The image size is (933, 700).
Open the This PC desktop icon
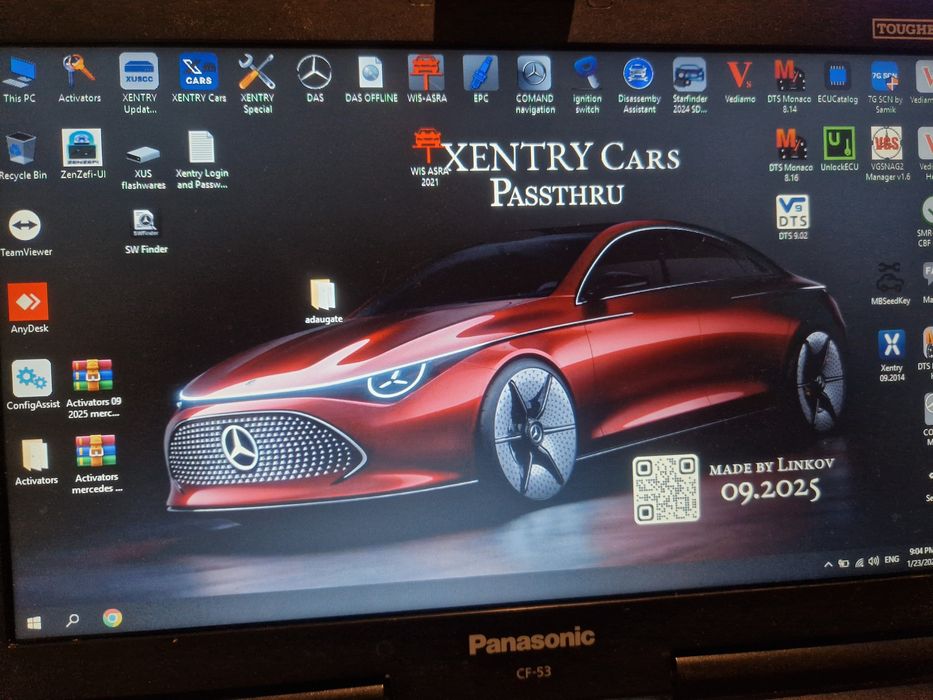click(x=19, y=80)
